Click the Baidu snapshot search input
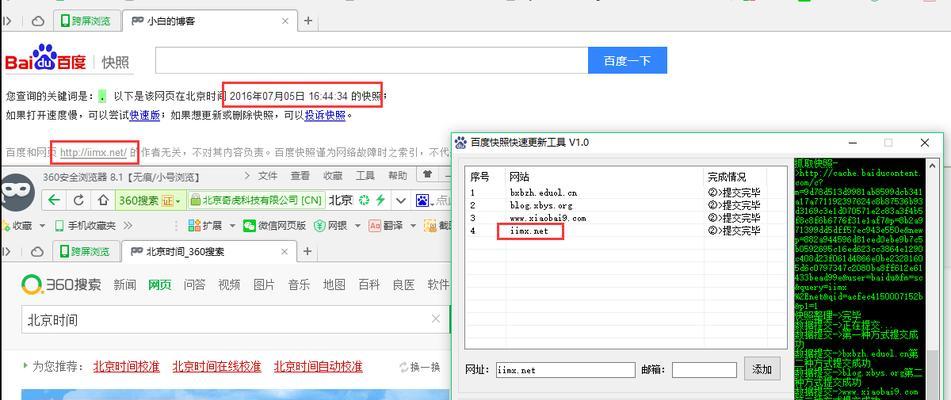Screen dimensions: 951x400 tap(372, 61)
